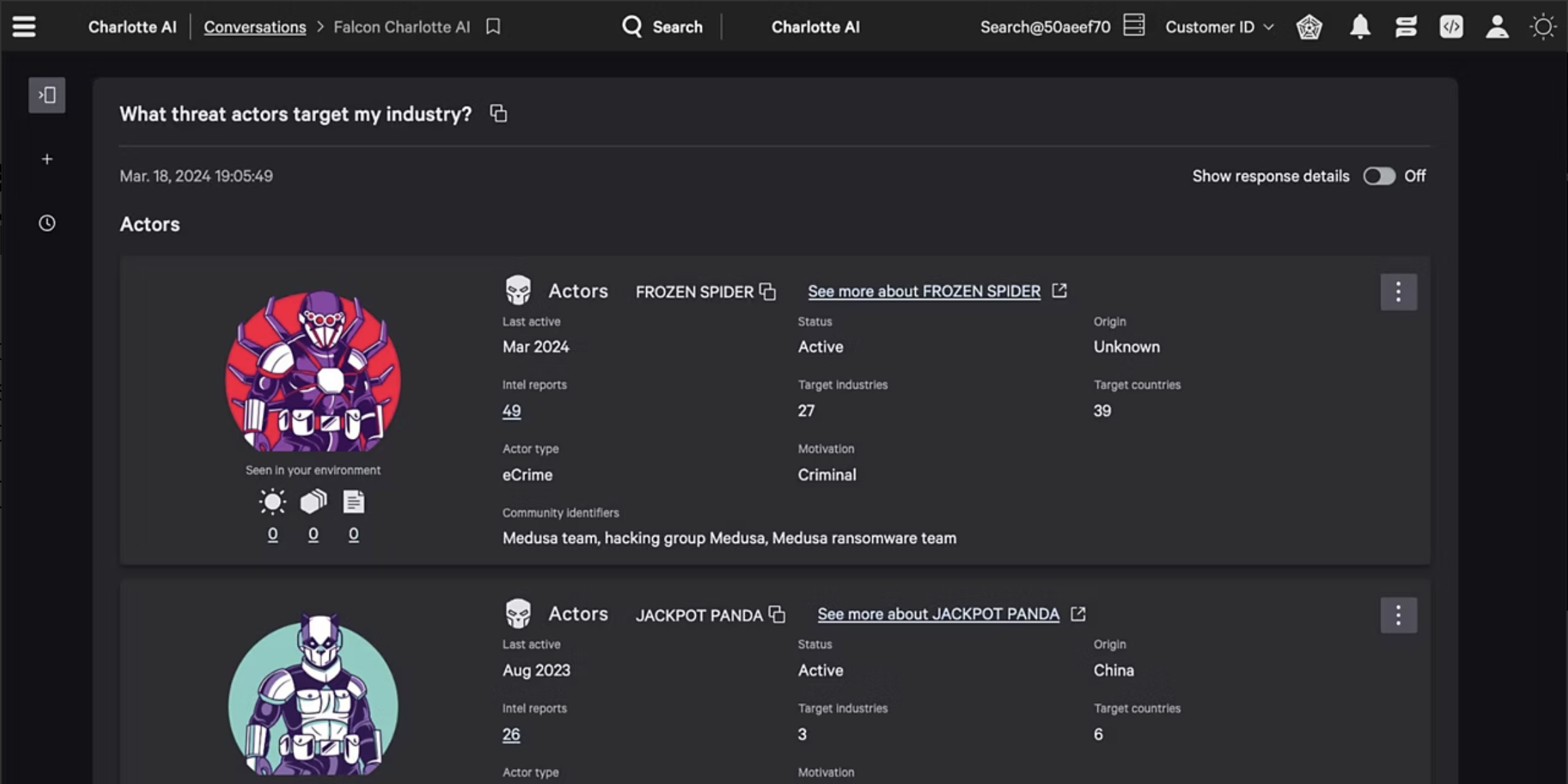
Task: Click the JACKPOT PANDA name text
Action: tap(699, 616)
